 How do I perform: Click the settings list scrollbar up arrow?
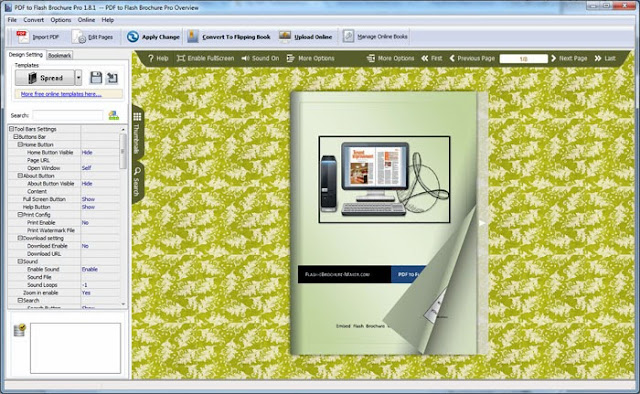pos(123,129)
